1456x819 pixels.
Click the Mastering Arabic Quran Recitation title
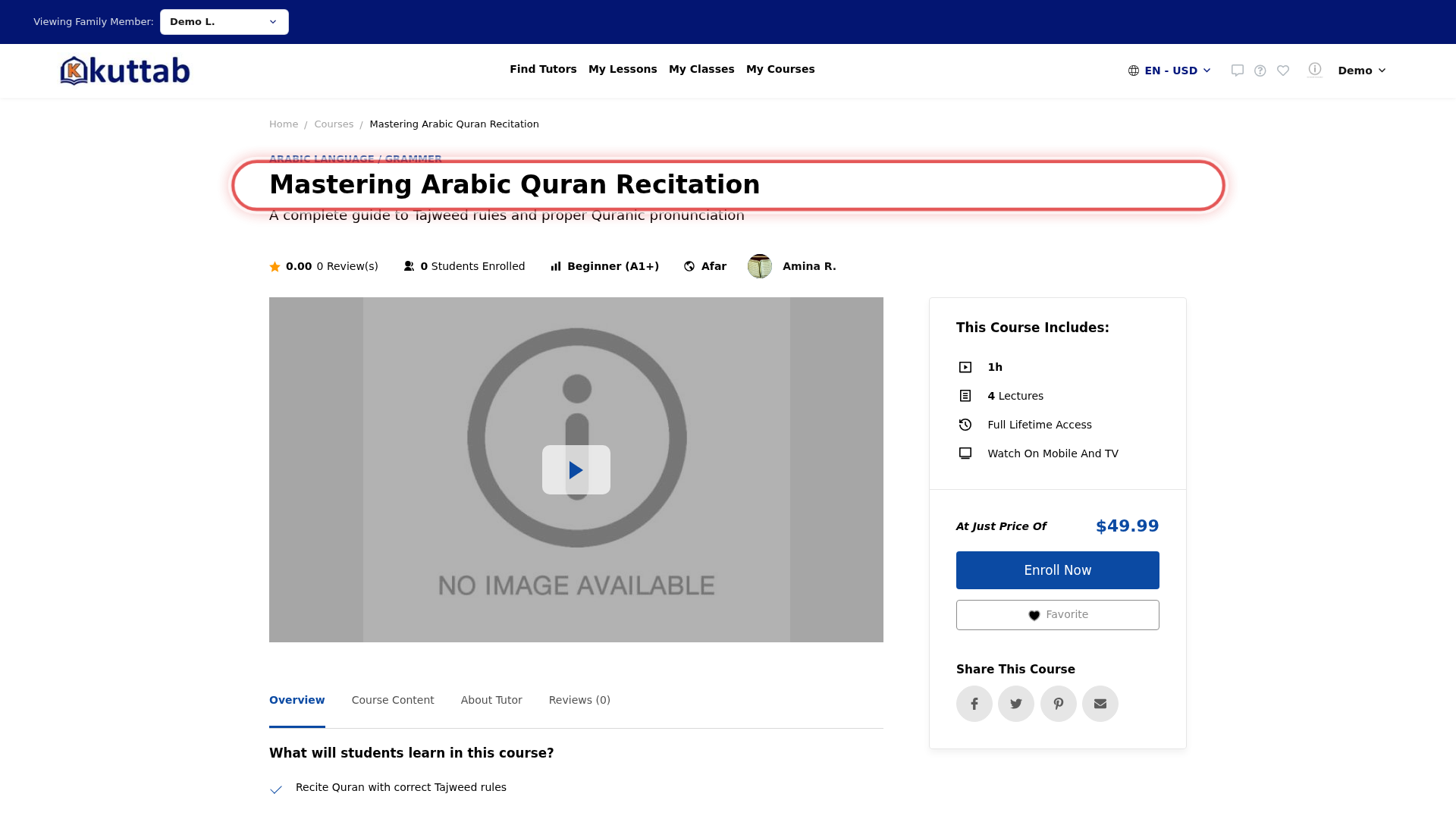click(x=515, y=184)
